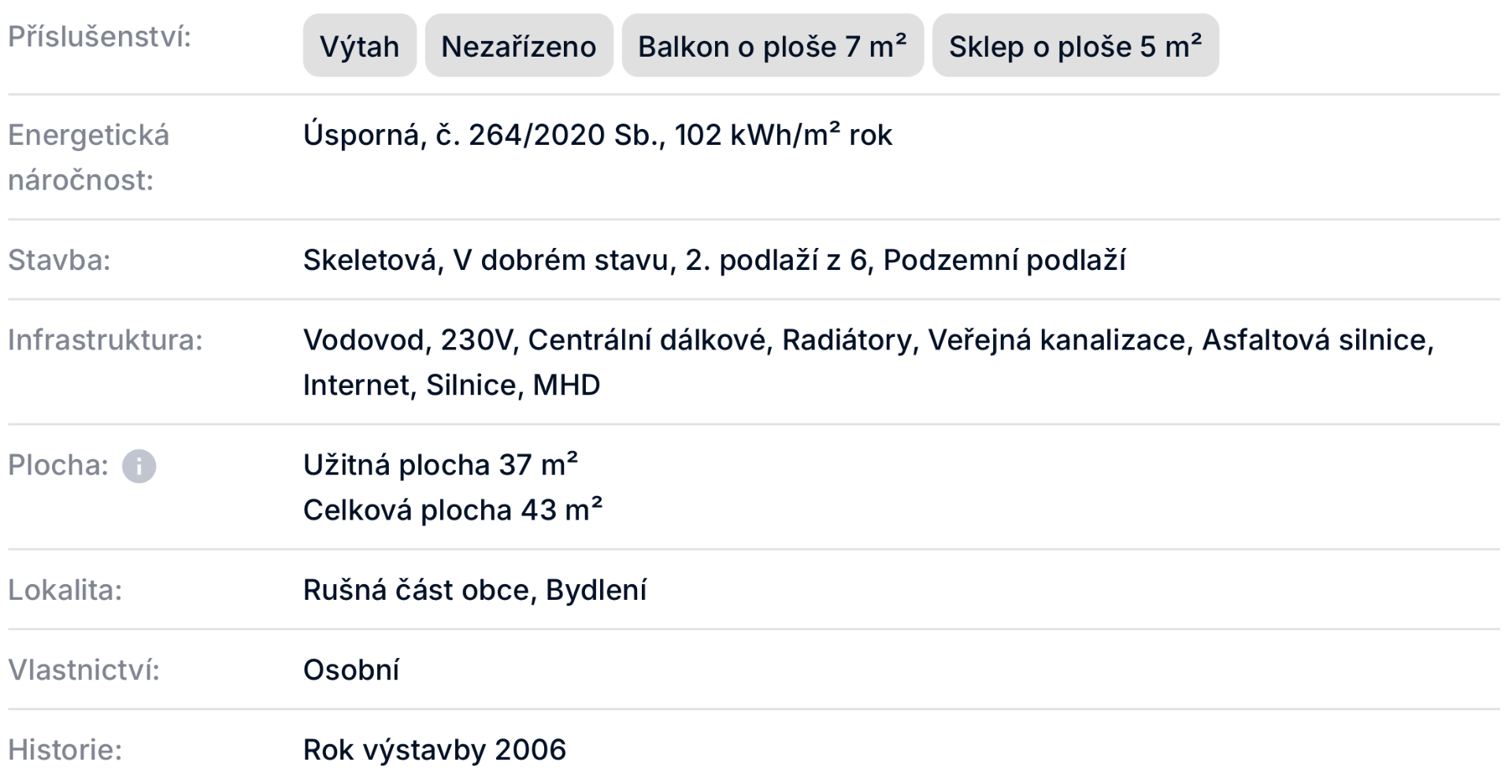The height and width of the screenshot is (784, 1512).
Task: Click the Sklep o ploše 5 m² tag
Action: (1075, 46)
